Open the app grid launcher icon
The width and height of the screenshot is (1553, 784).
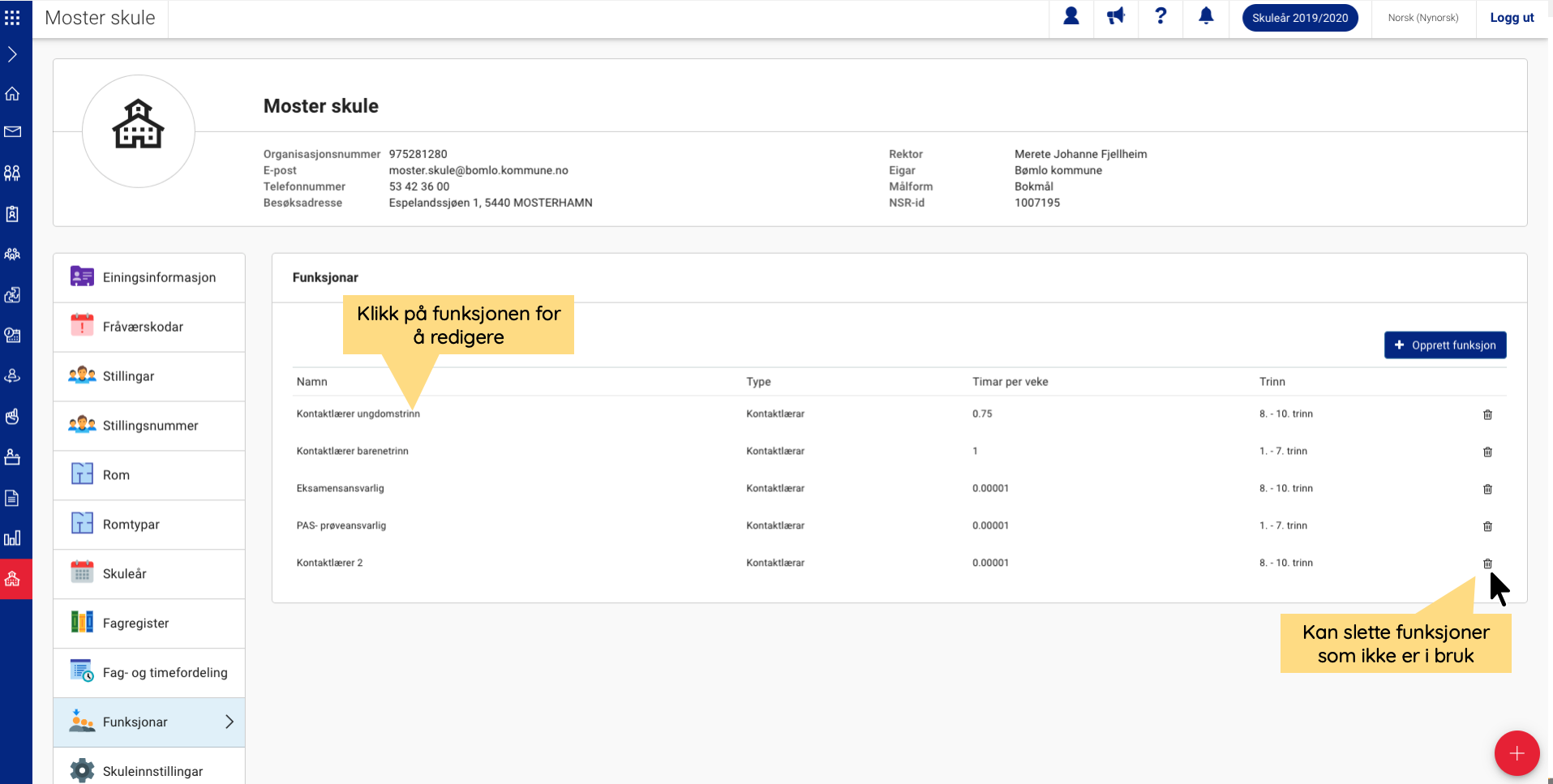pyautogui.click(x=12, y=17)
